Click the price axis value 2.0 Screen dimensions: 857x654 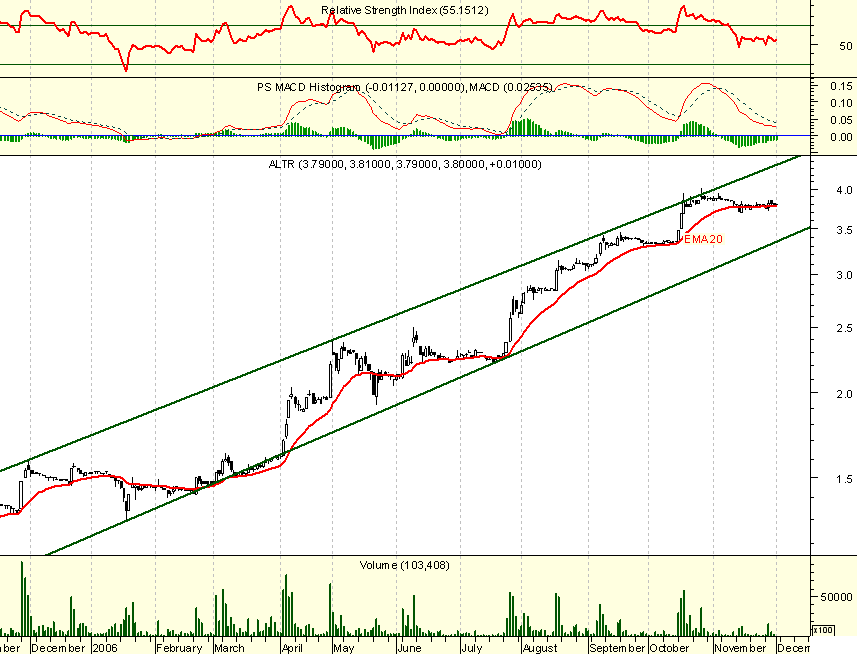click(x=844, y=393)
